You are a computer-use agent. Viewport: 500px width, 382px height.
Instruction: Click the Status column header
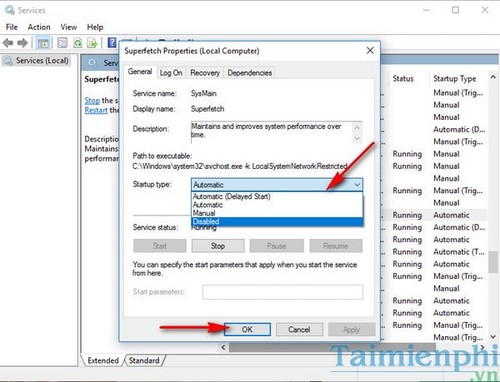(x=403, y=79)
